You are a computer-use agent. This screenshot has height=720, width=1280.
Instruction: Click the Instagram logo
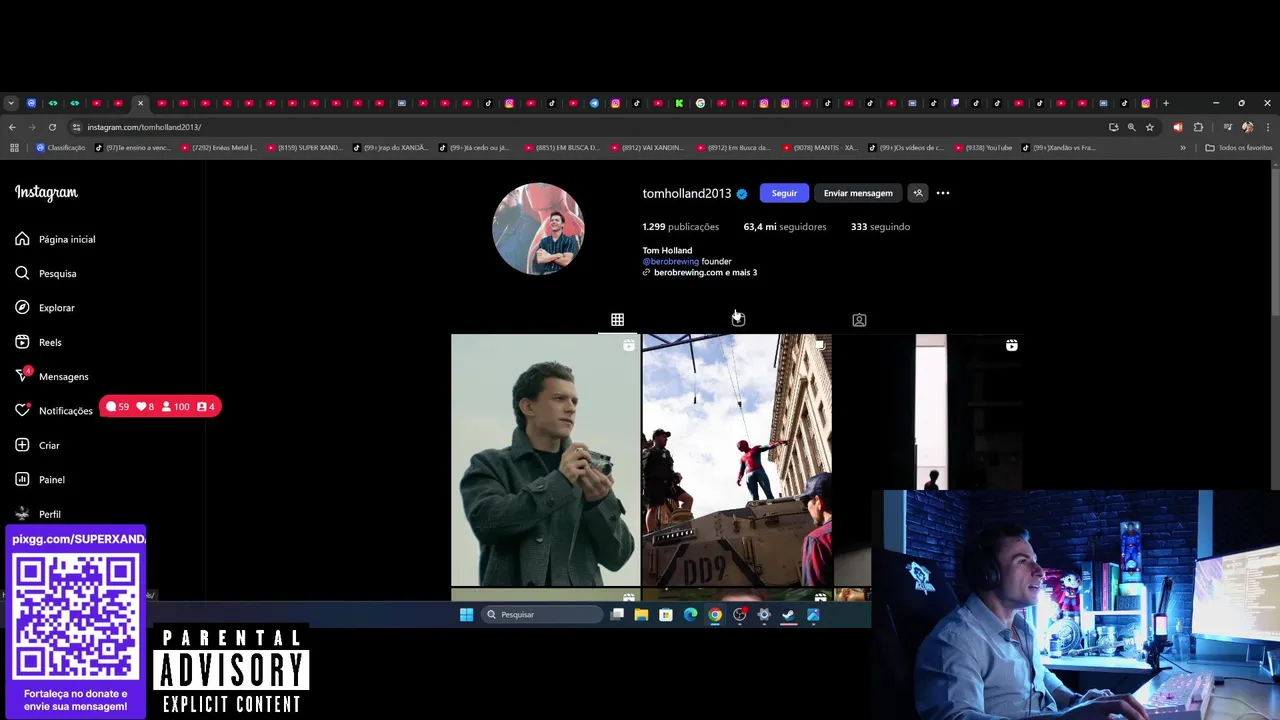pos(46,193)
